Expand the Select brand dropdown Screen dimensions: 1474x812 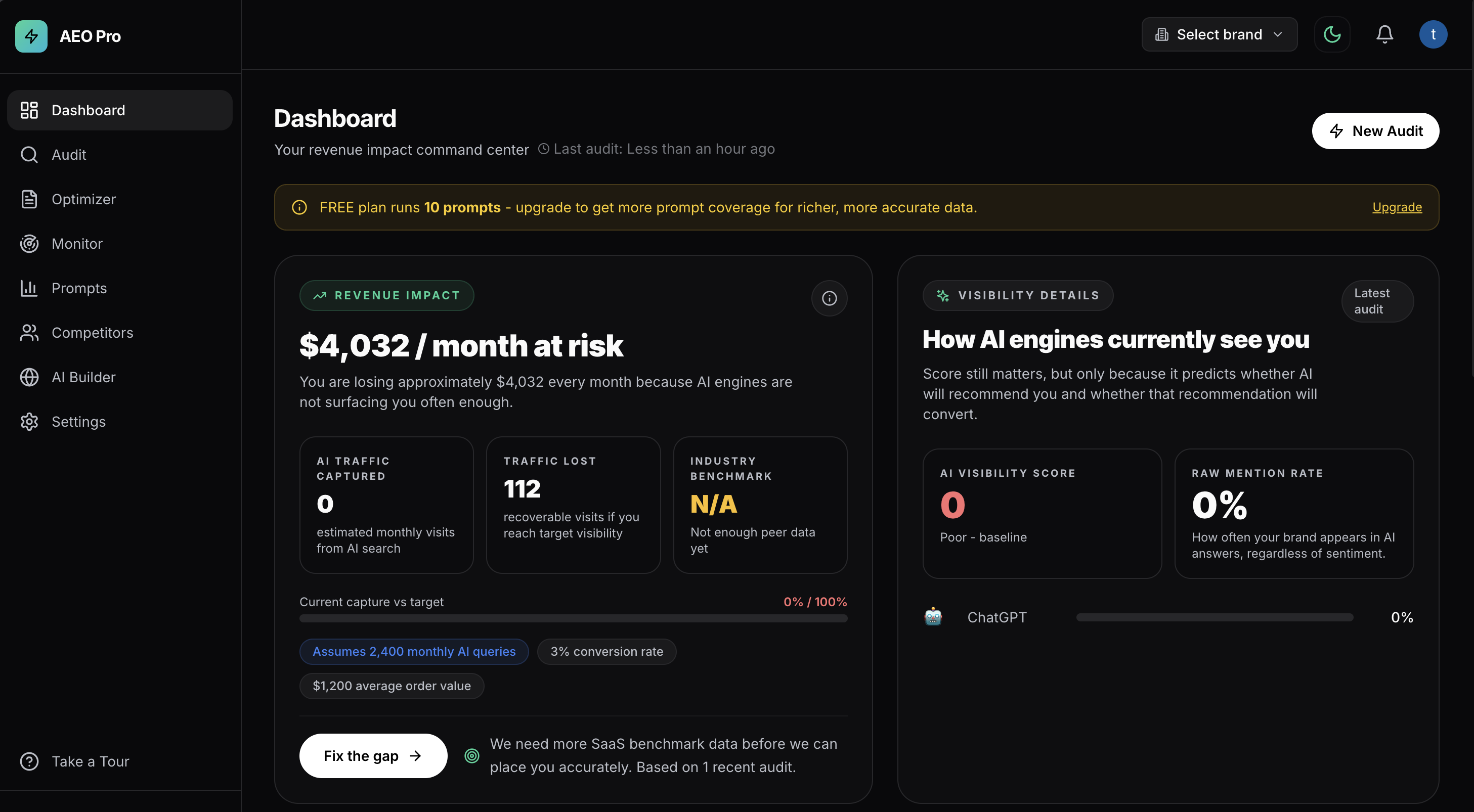[1219, 34]
